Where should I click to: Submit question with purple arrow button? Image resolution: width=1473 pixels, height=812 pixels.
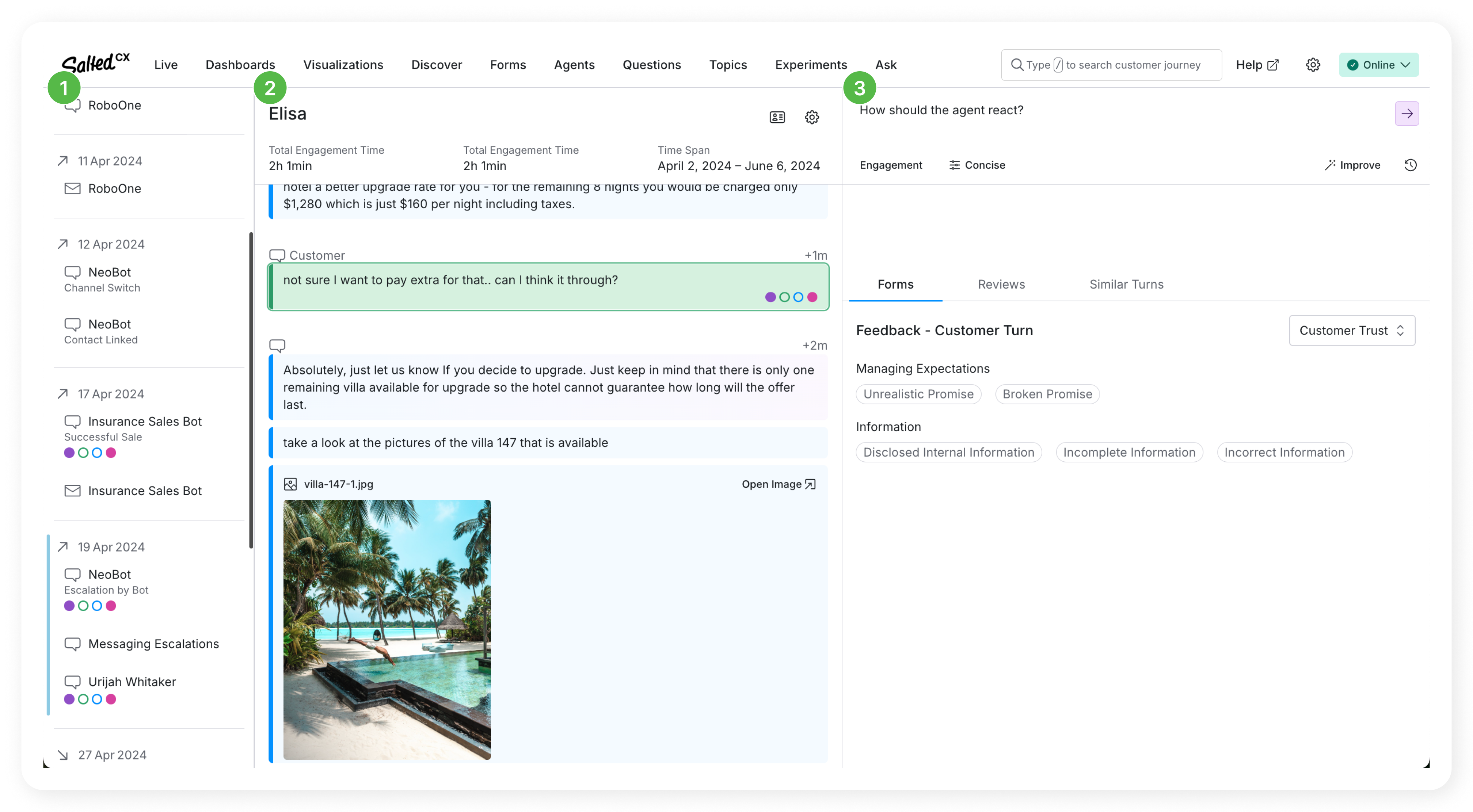point(1407,114)
